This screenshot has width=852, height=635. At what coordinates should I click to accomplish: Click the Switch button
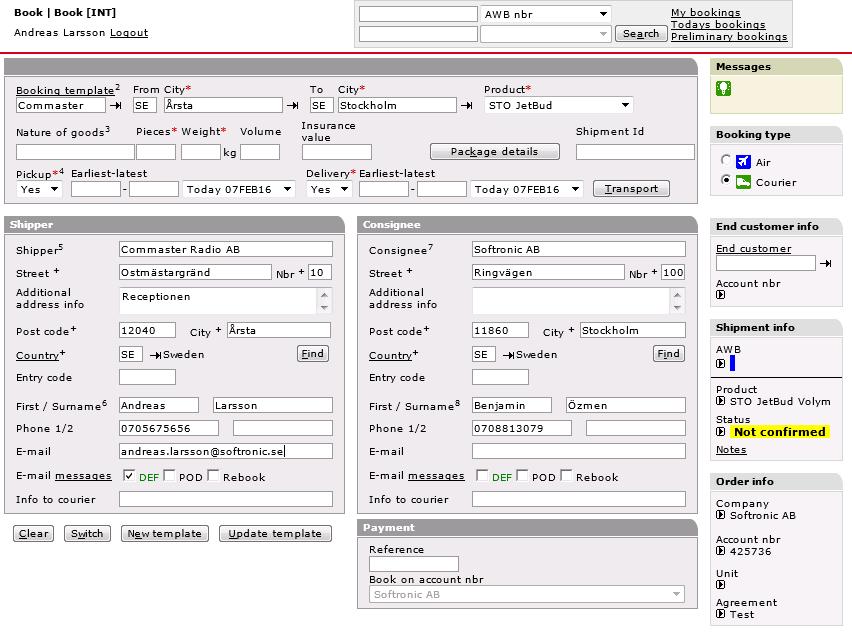click(87, 534)
